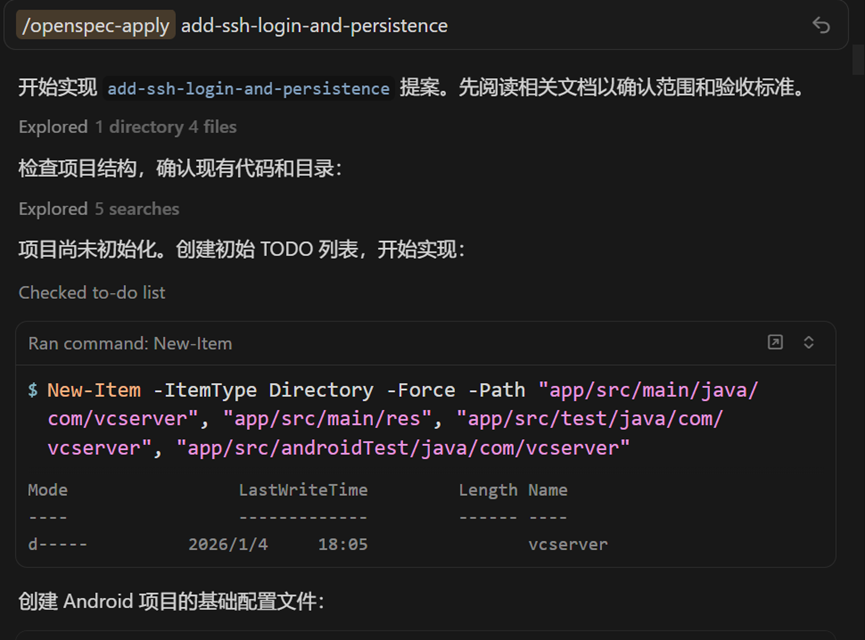Click the Mode column header in the output

point(48,490)
